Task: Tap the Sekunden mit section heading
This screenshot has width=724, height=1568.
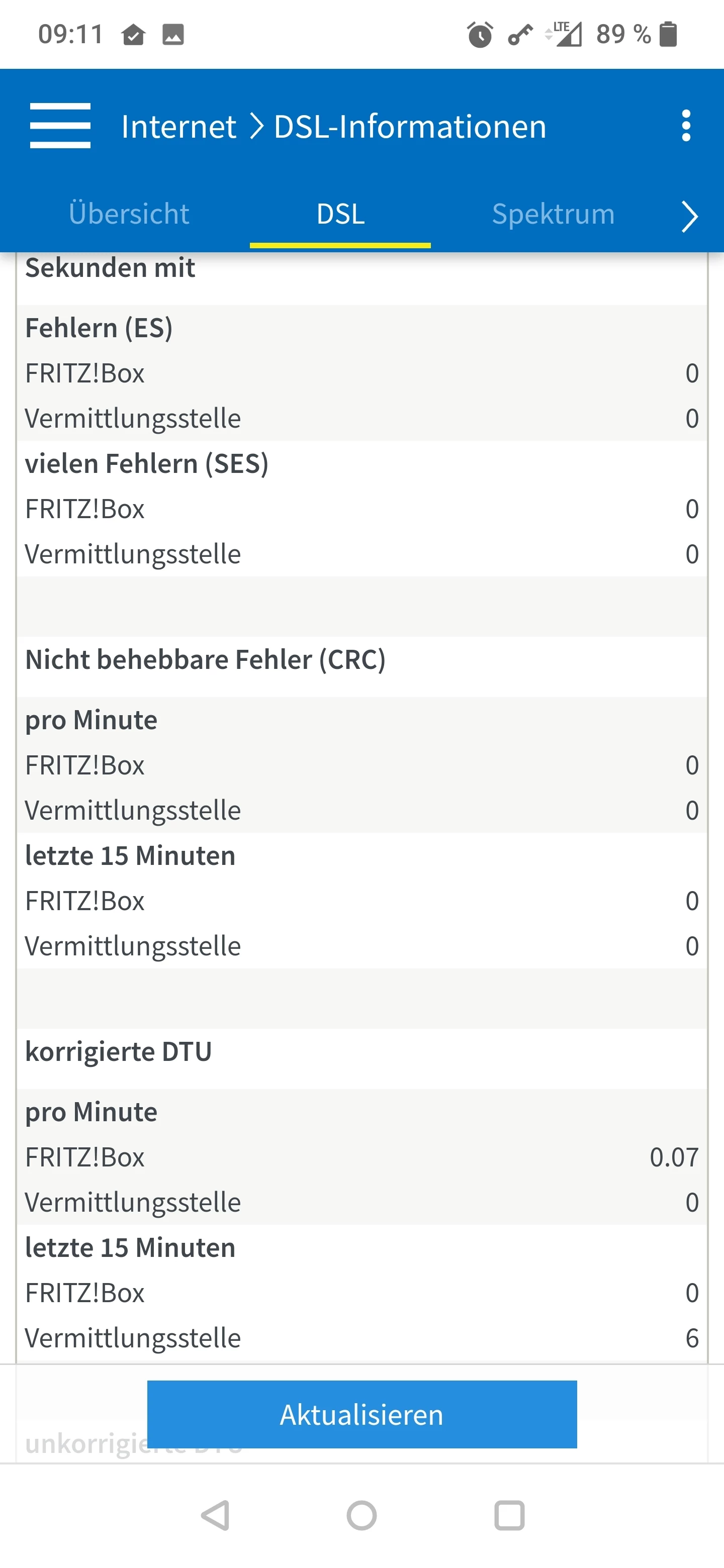Action: [110, 268]
